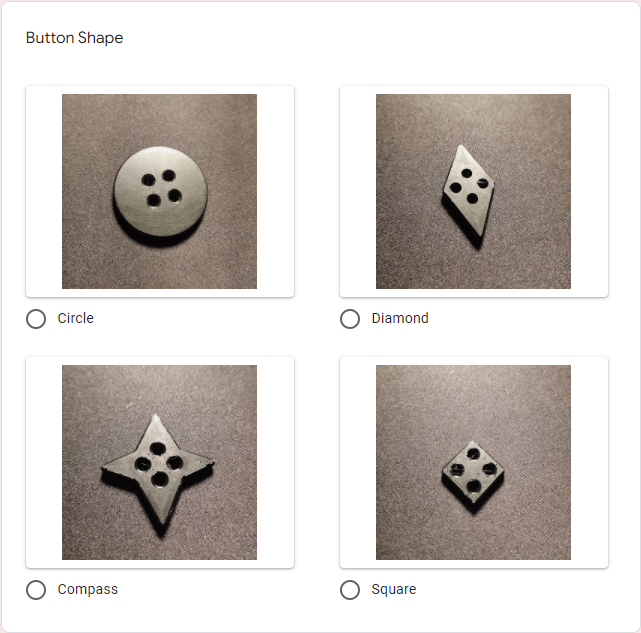Screen dimensions: 641x633
Task: Click the "Diamond" option label text
Action: [x=400, y=318]
